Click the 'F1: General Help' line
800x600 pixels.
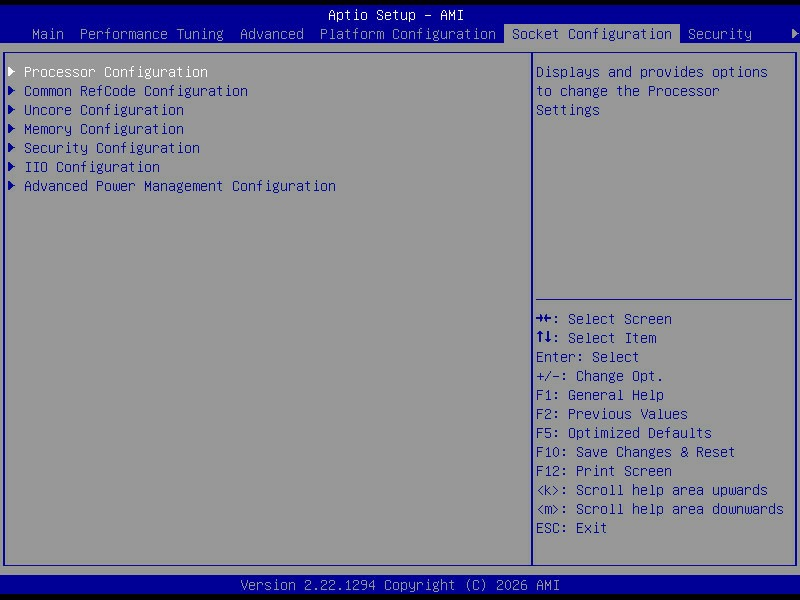(x=599, y=395)
